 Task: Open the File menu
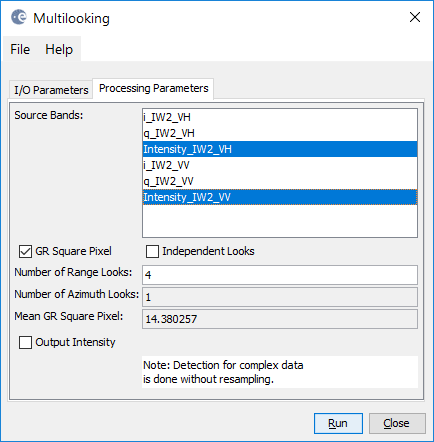point(20,49)
